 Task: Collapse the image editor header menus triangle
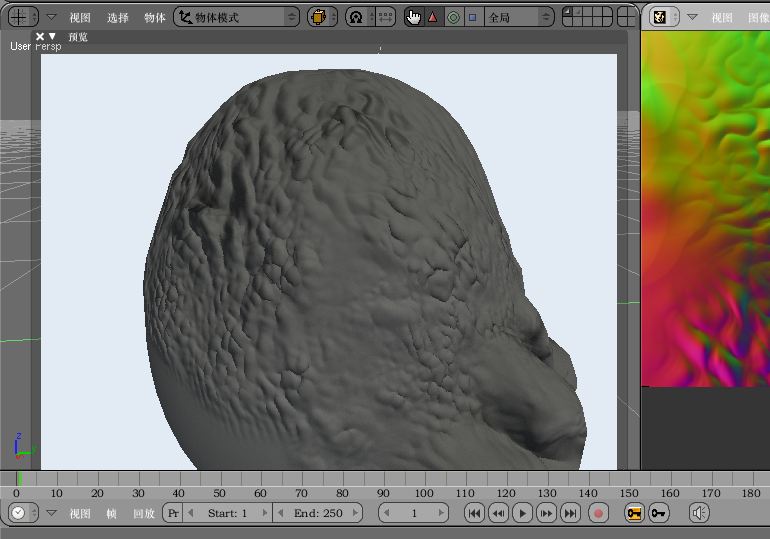tap(692, 17)
